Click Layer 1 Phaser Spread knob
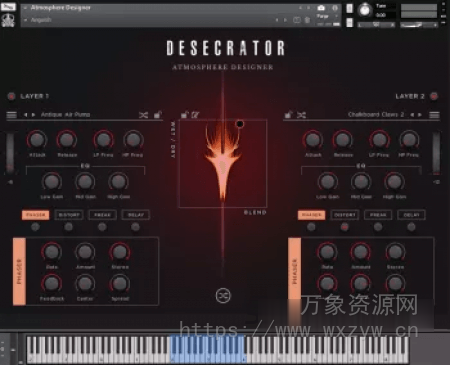 pos(120,284)
